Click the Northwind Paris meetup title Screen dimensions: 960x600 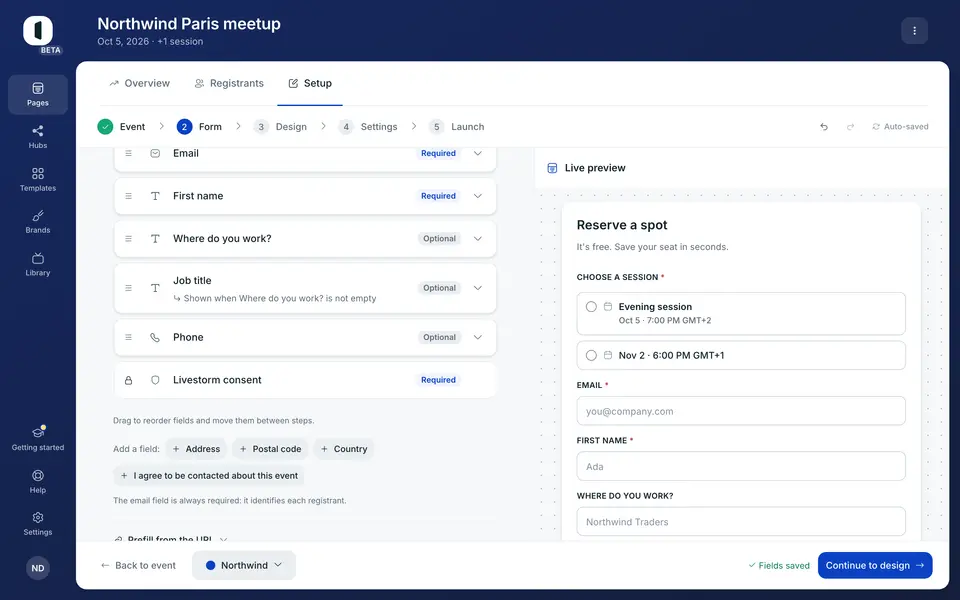pos(189,24)
